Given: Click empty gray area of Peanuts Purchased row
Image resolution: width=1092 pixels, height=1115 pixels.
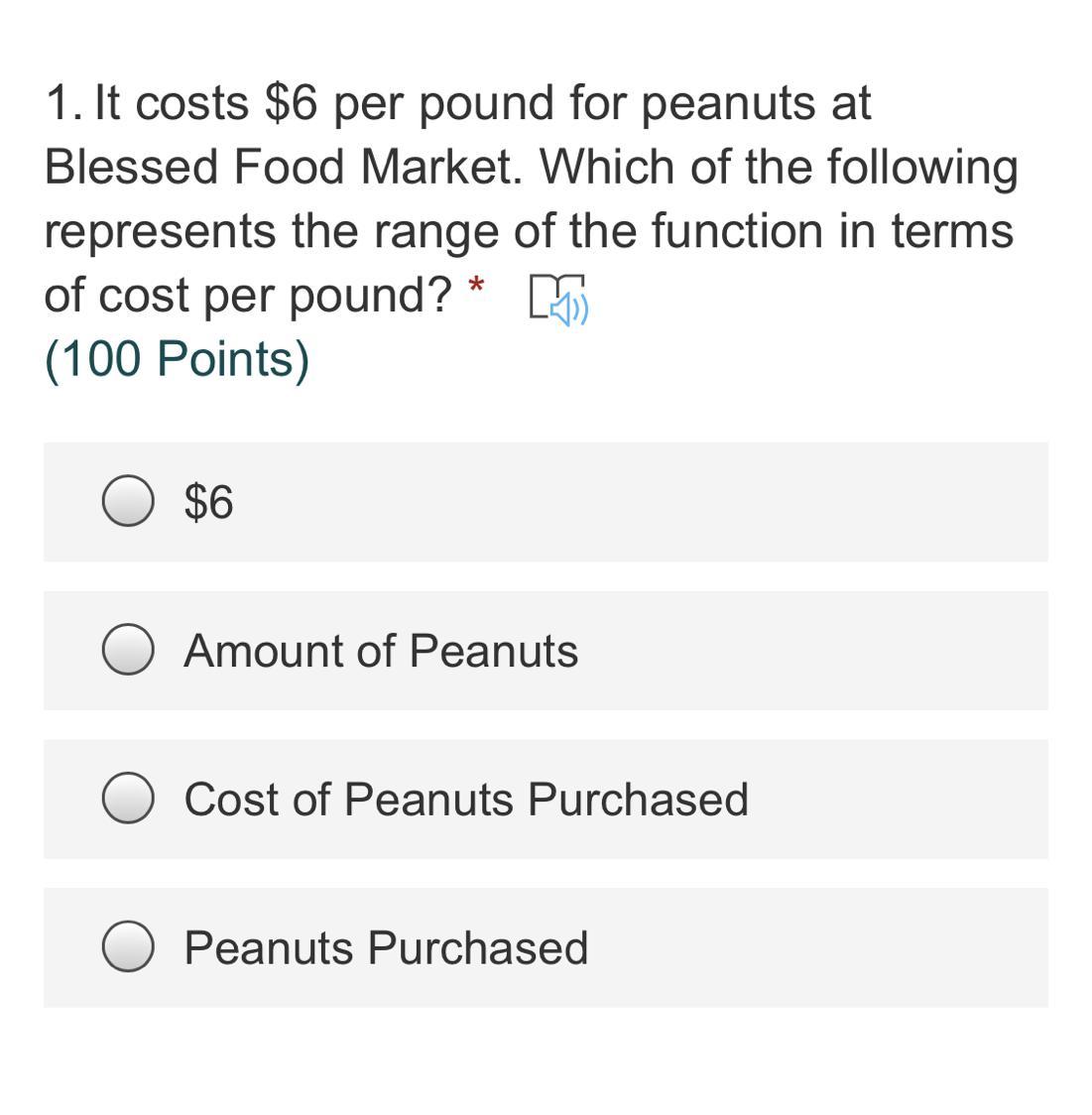Looking at the screenshot, I should click(817, 948).
